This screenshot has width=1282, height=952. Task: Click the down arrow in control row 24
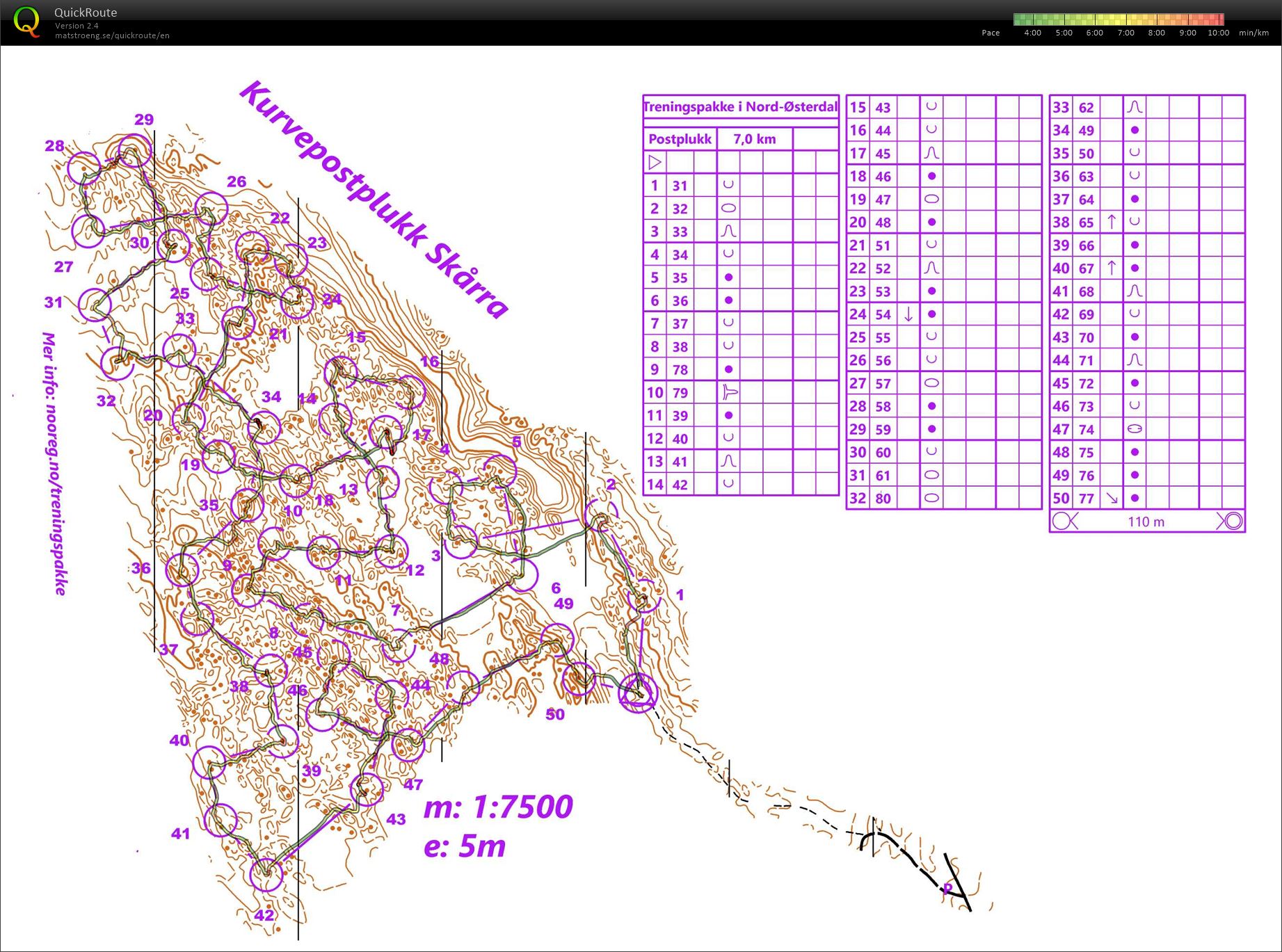[908, 314]
